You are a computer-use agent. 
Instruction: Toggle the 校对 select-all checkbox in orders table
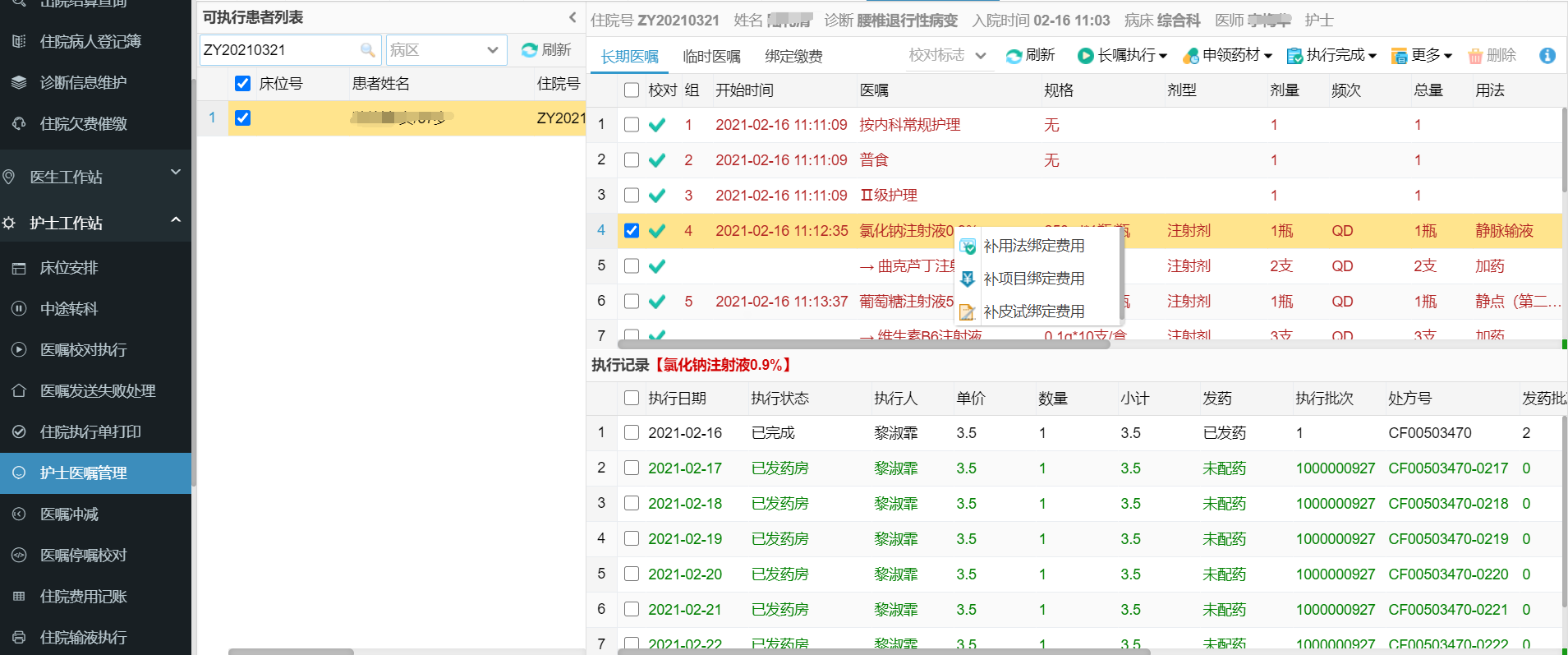coord(632,90)
